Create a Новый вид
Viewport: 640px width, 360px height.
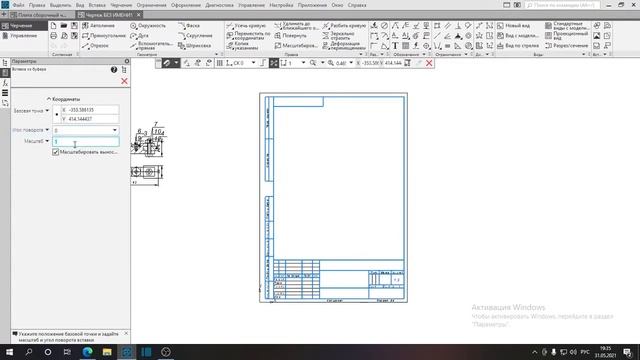click(x=513, y=26)
